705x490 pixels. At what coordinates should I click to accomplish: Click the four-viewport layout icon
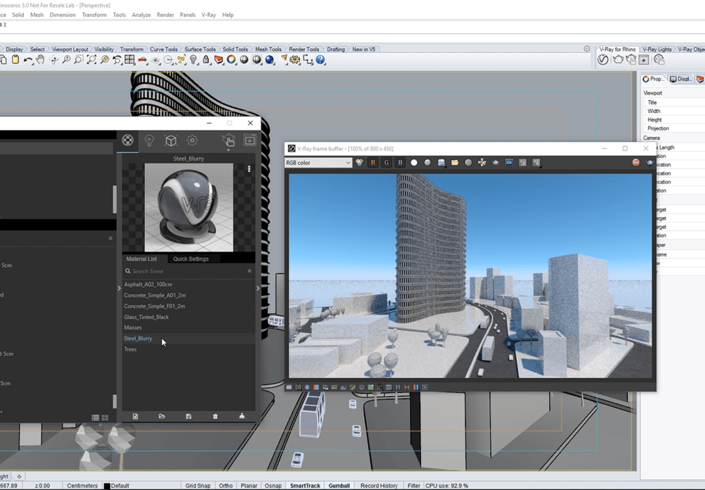[x=129, y=60]
